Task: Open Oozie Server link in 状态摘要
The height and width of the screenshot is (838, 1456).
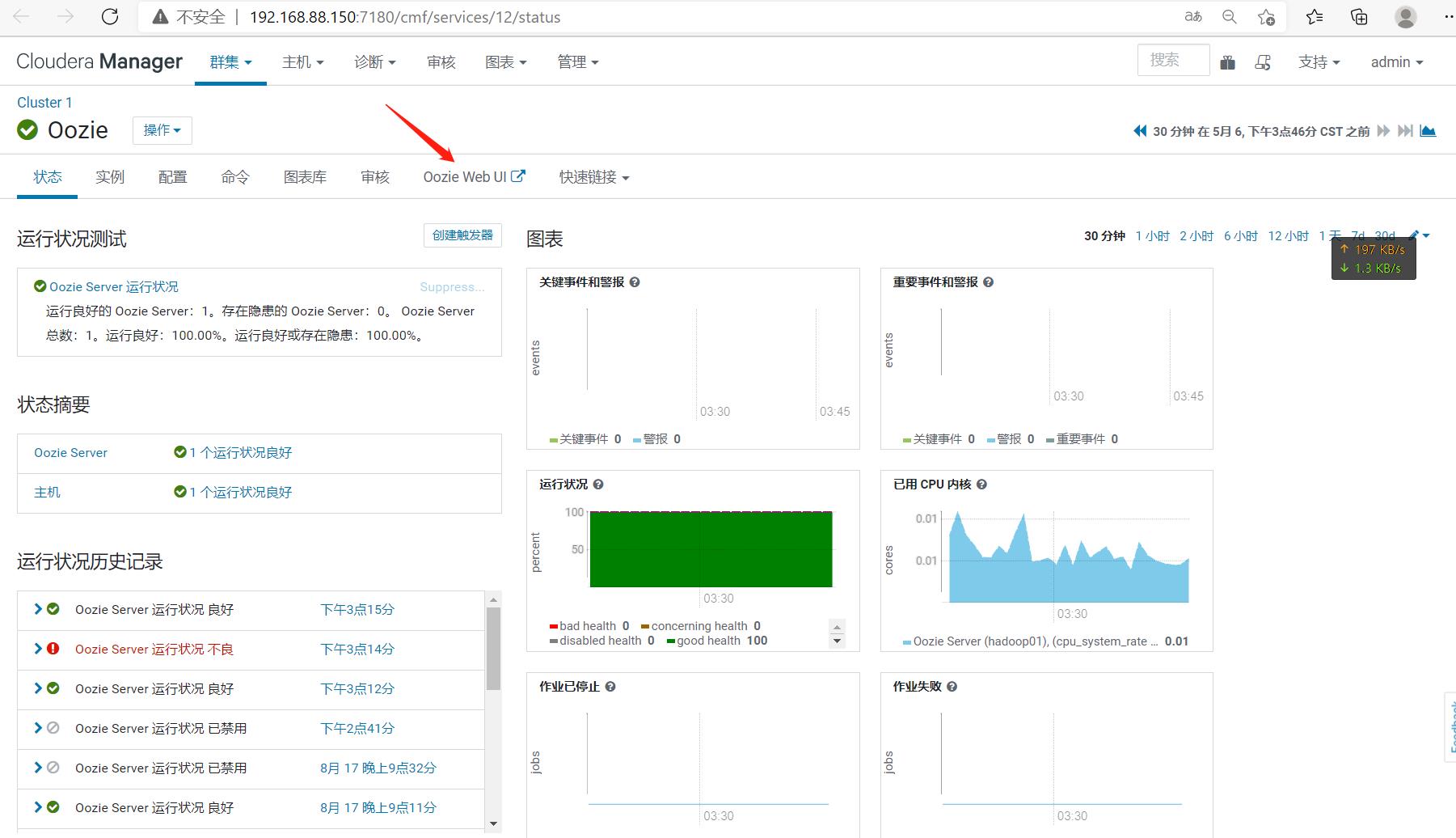Action: click(70, 453)
